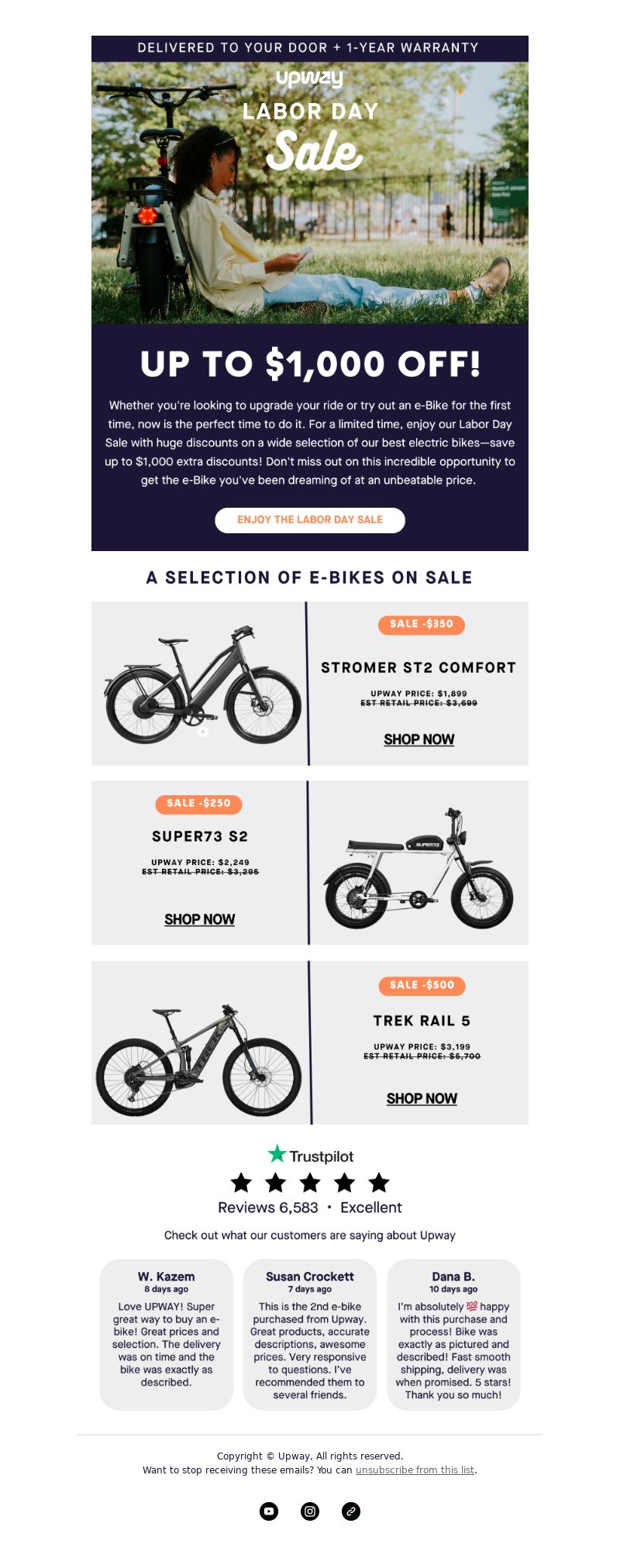620x1568 pixels.
Task: Click Shop Now for Stromer ST2 Comfort
Action: click(x=419, y=739)
